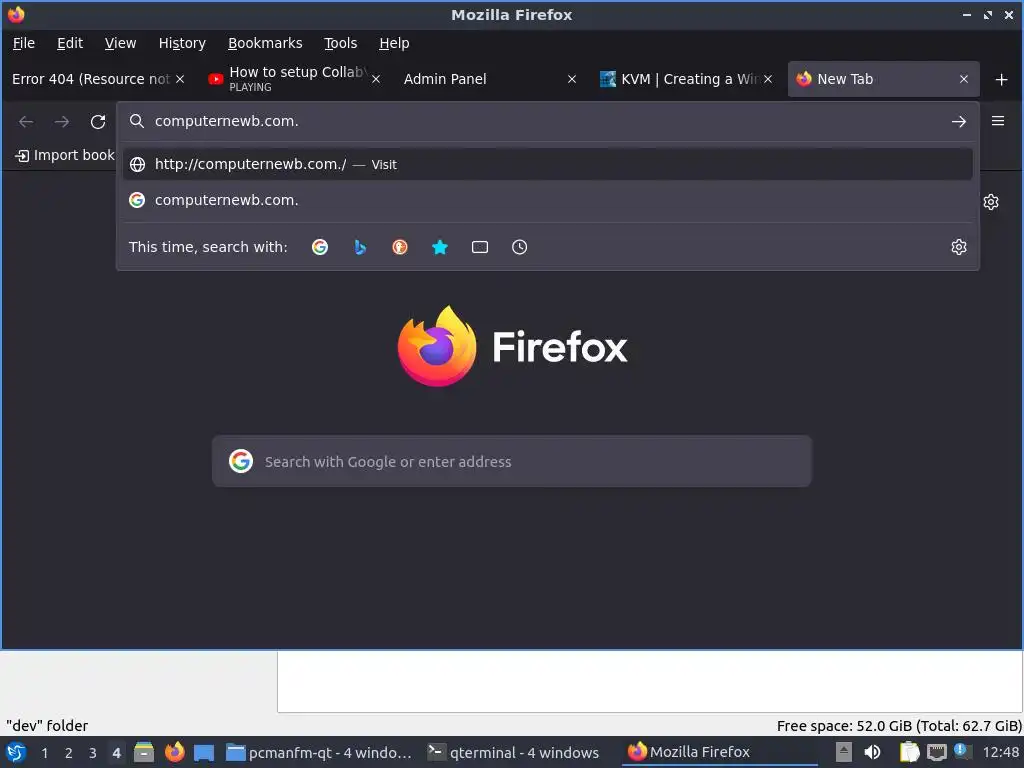Open pcmanfm-qt taskbar group
This screenshot has height=768, width=1024.
[x=320, y=752]
